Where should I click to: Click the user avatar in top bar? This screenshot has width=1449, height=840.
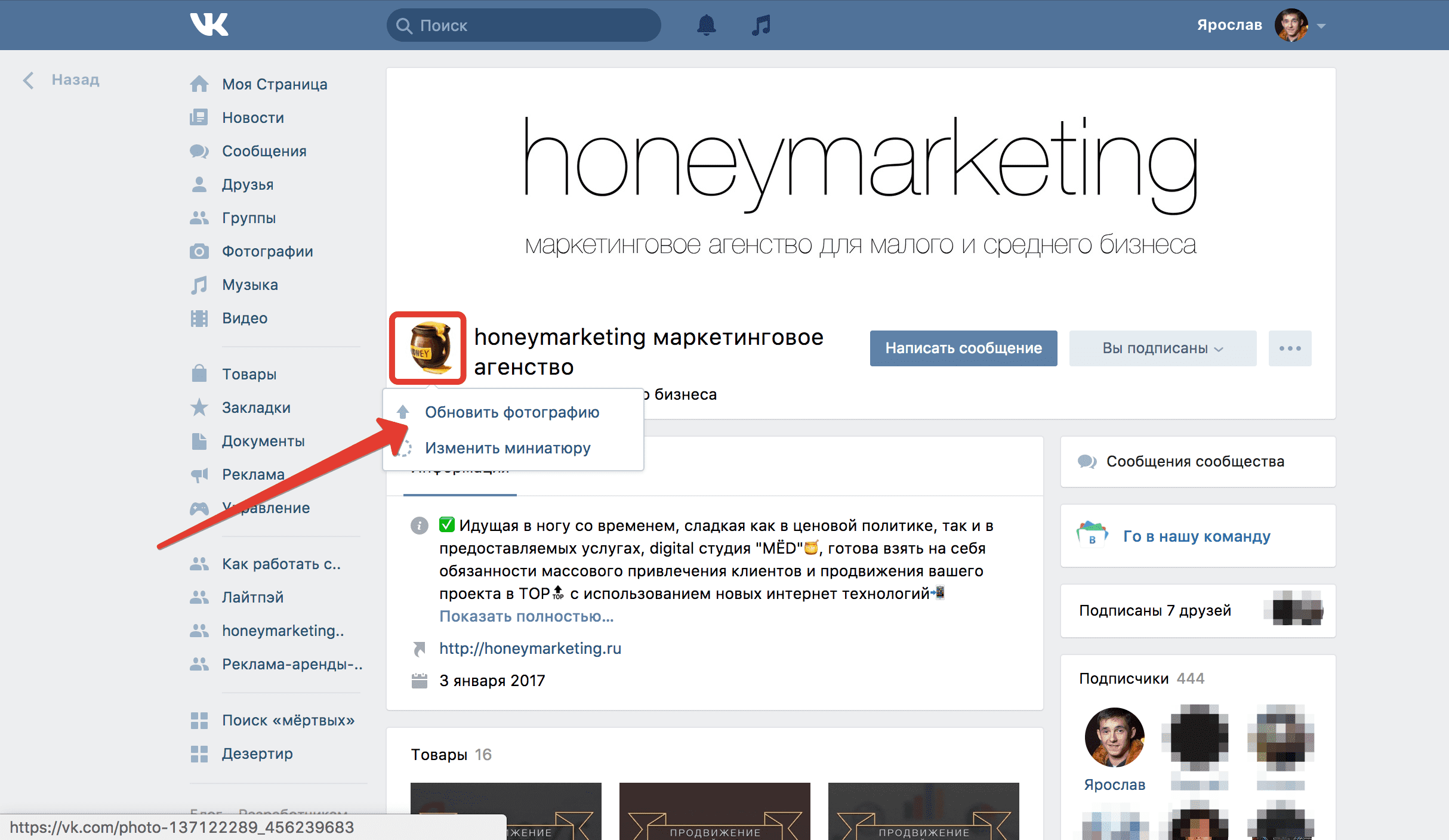click(1291, 25)
